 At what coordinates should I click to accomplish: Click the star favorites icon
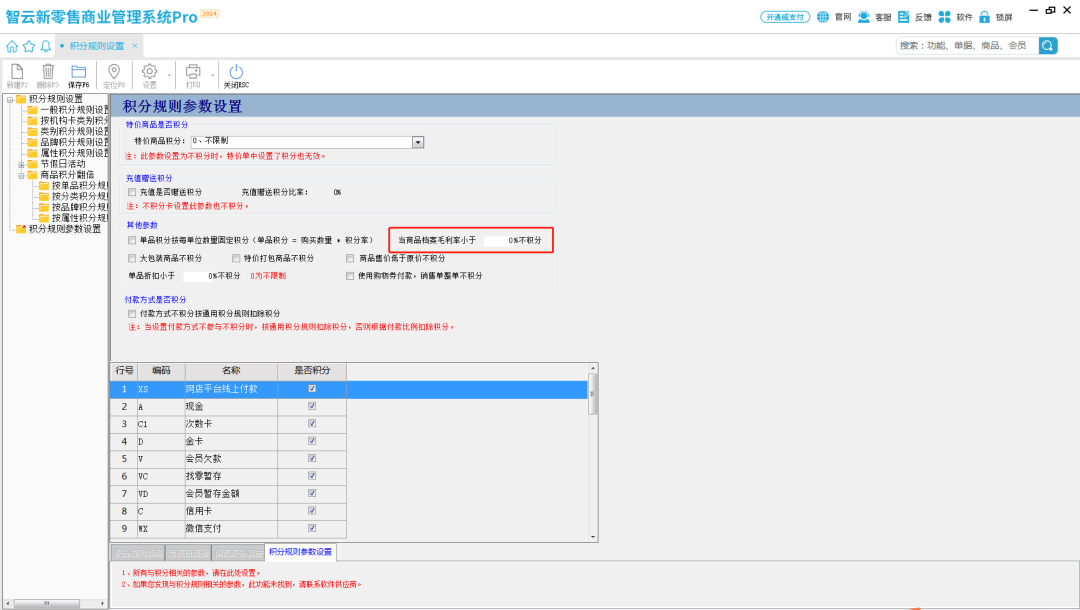(x=29, y=46)
